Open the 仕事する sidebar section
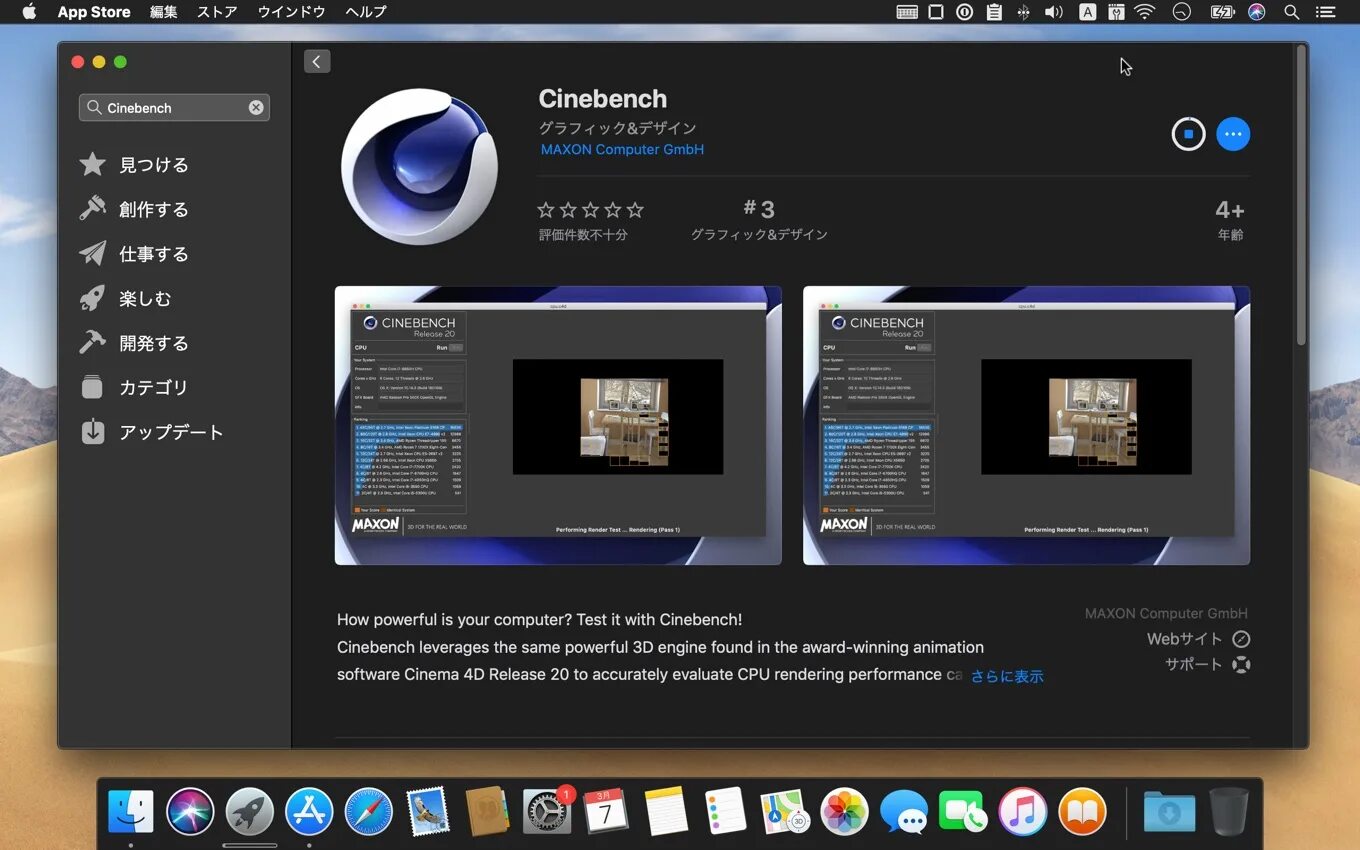This screenshot has height=850, width=1360. 135,254
